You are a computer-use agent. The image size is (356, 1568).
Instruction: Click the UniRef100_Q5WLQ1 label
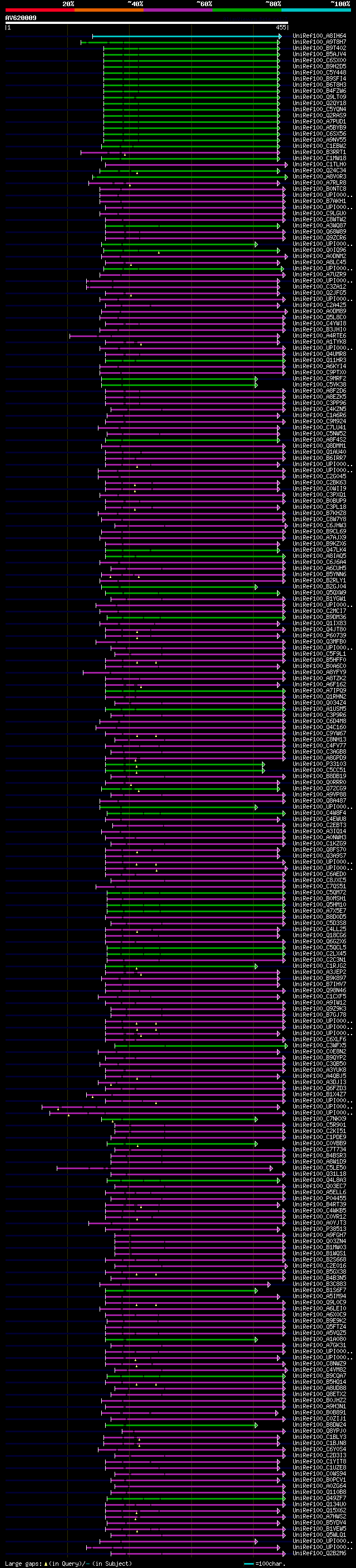[x=319, y=1535]
